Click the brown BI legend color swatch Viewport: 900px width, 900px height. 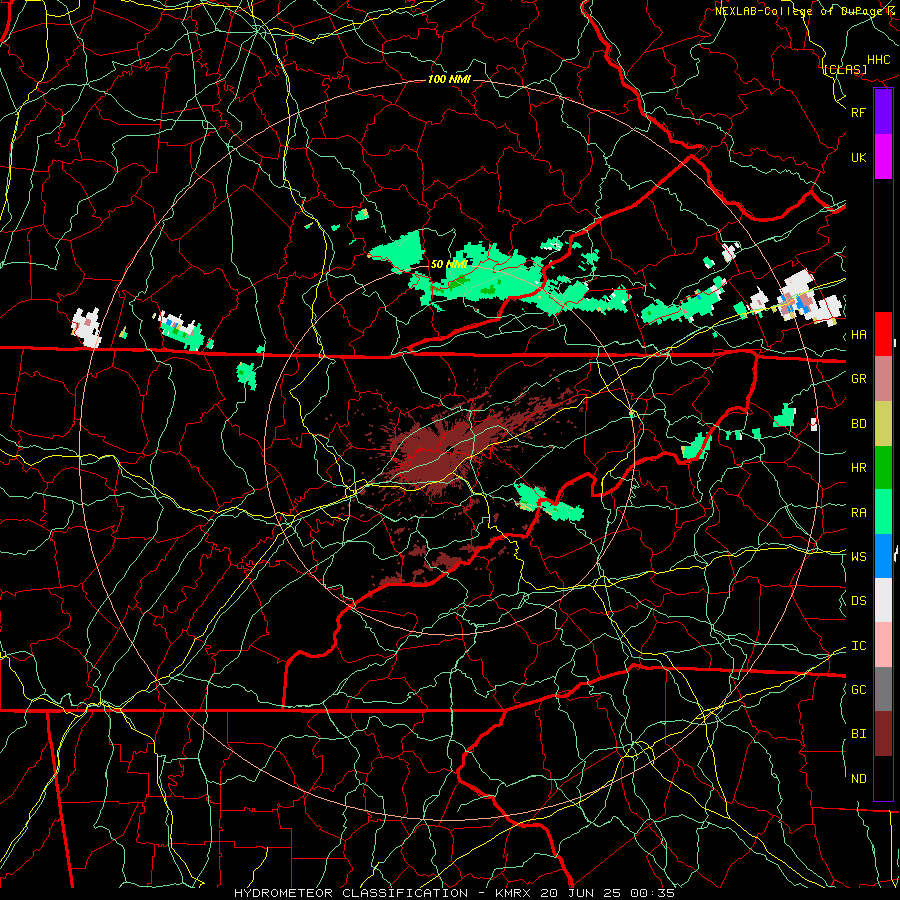click(x=883, y=734)
